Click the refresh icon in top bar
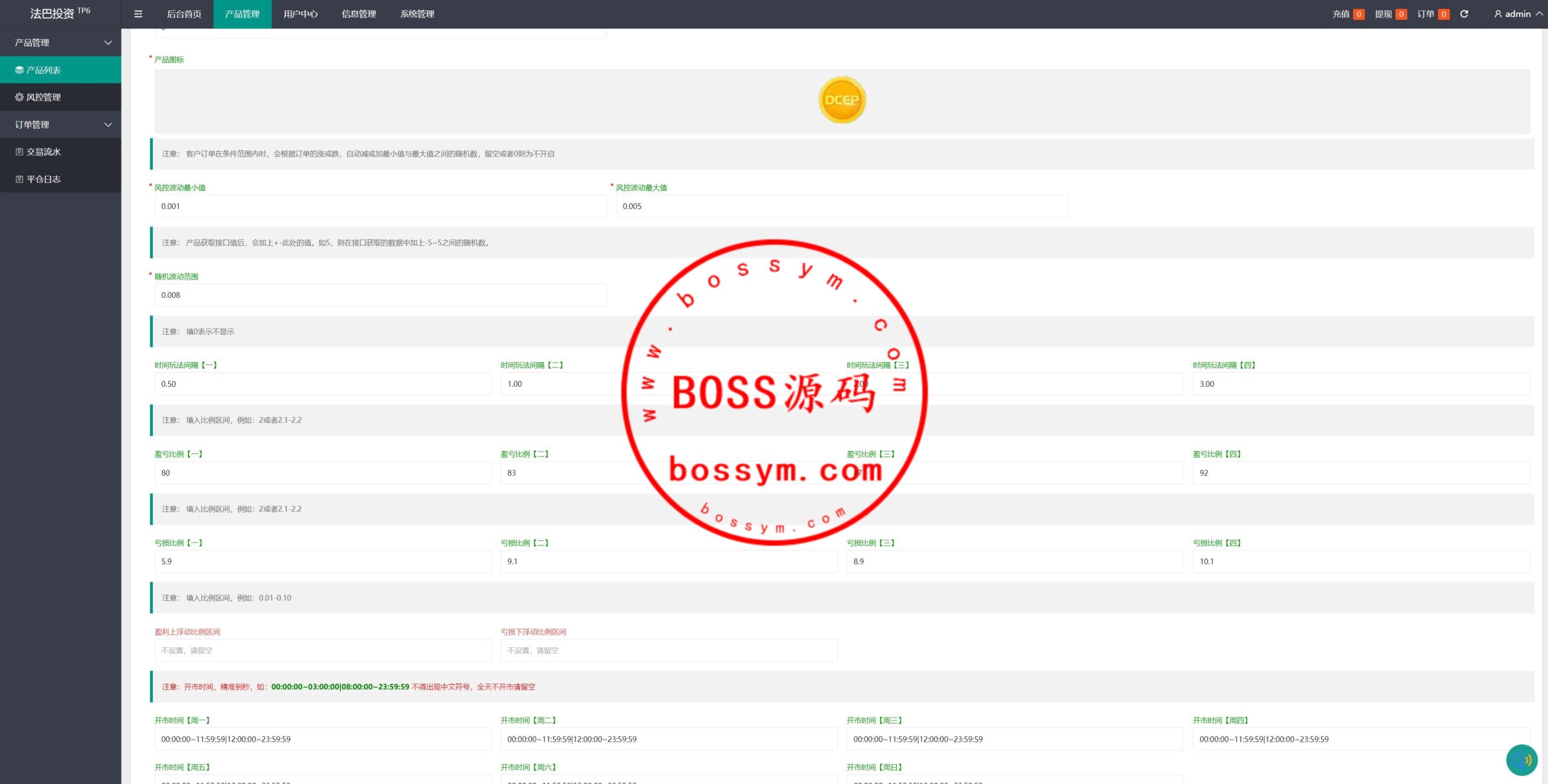Viewport: 1548px width, 784px height. click(1464, 14)
